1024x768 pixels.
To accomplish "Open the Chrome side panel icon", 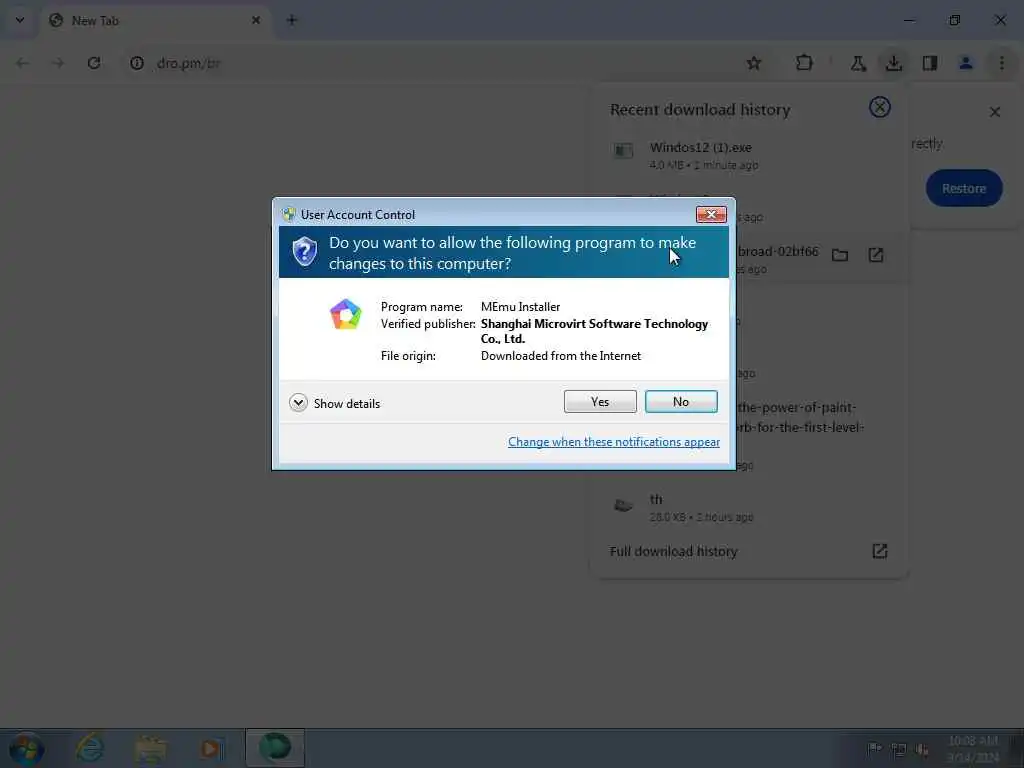I will 929,63.
